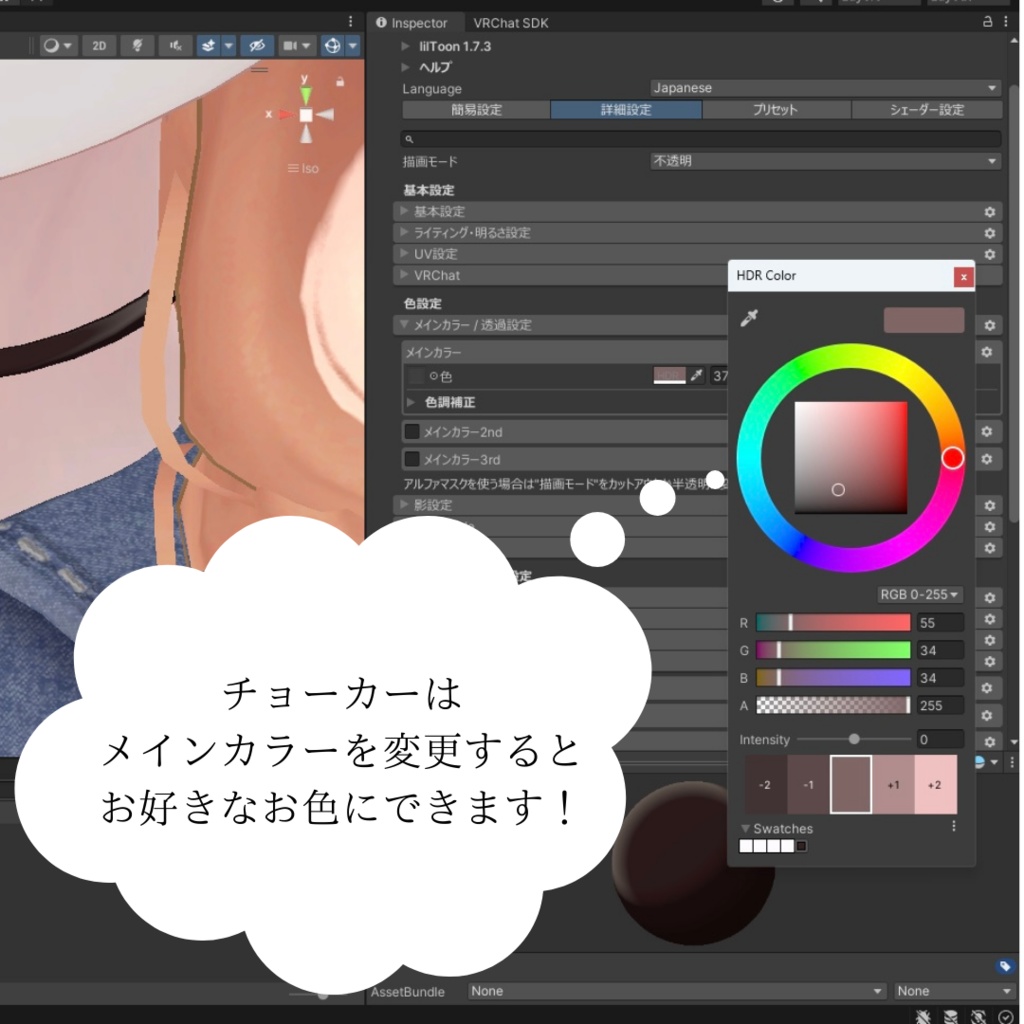Select the -2 exposure swatch in HDR Color
The image size is (1024, 1024).
coord(766,784)
